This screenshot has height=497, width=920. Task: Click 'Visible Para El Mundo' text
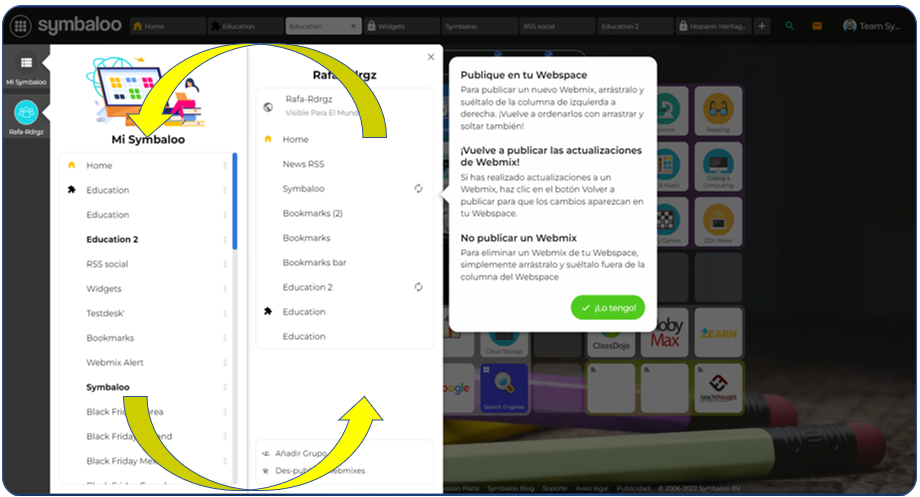(322, 113)
